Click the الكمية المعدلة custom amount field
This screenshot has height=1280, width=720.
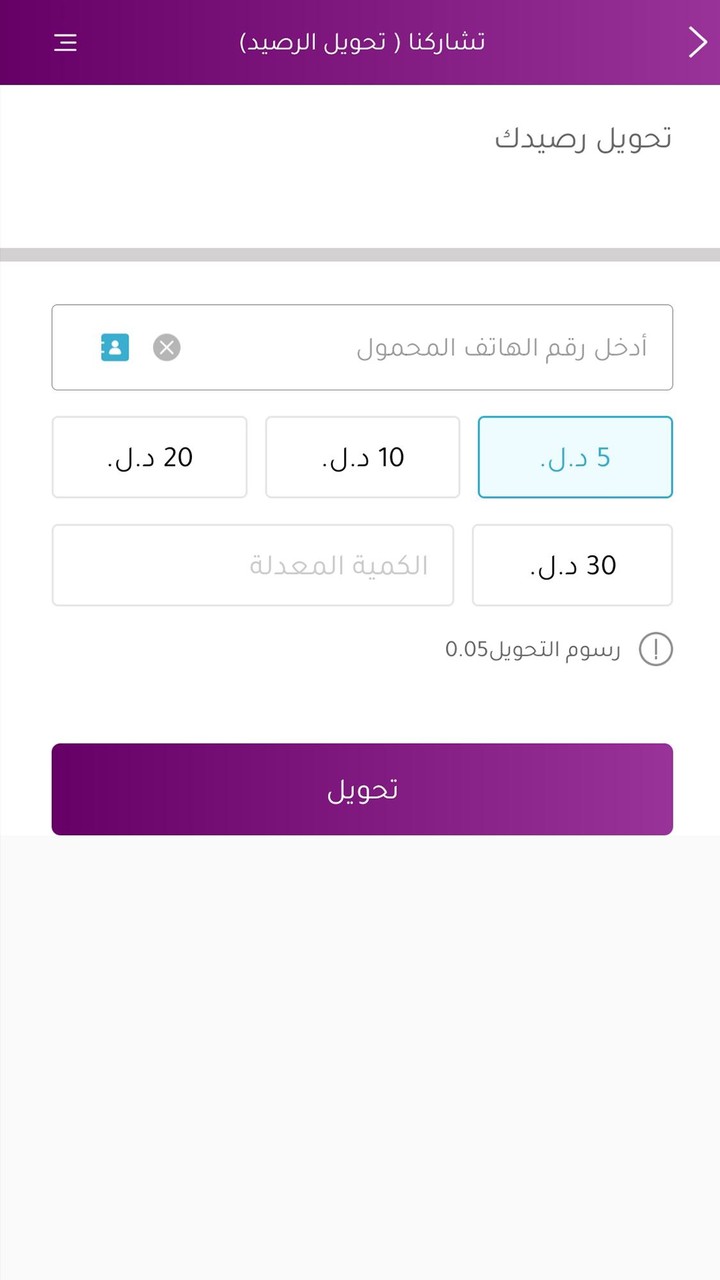point(252,565)
